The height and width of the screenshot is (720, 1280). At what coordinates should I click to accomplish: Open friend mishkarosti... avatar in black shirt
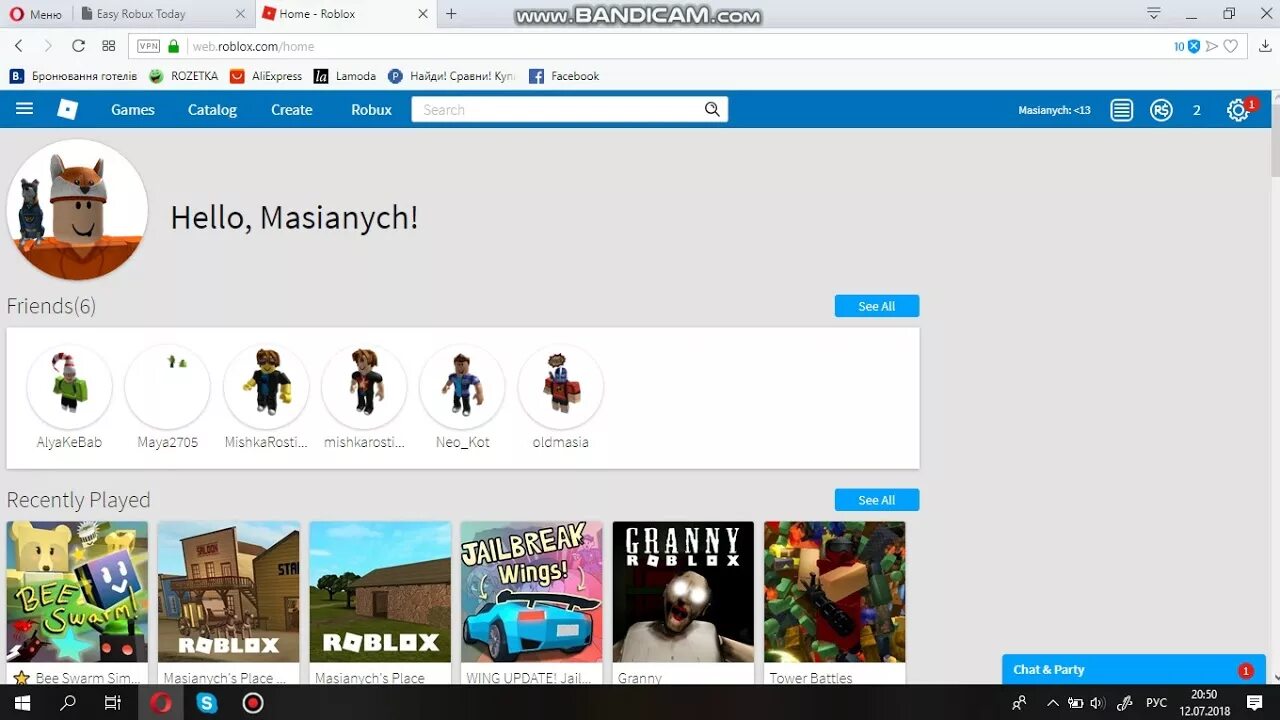pyautogui.click(x=364, y=387)
